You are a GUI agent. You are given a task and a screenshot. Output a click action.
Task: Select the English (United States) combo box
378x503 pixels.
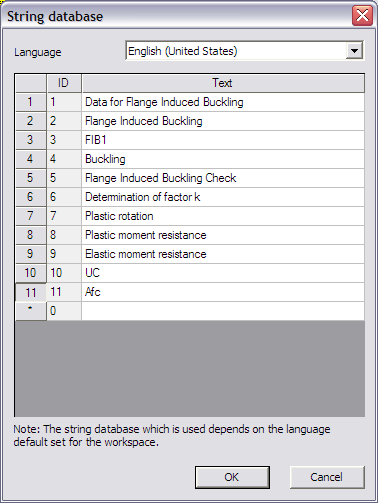click(245, 51)
